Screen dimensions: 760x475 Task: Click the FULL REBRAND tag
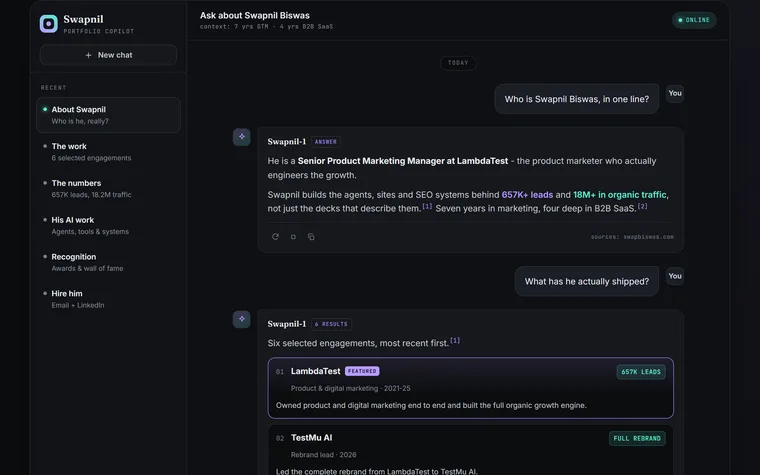637,438
